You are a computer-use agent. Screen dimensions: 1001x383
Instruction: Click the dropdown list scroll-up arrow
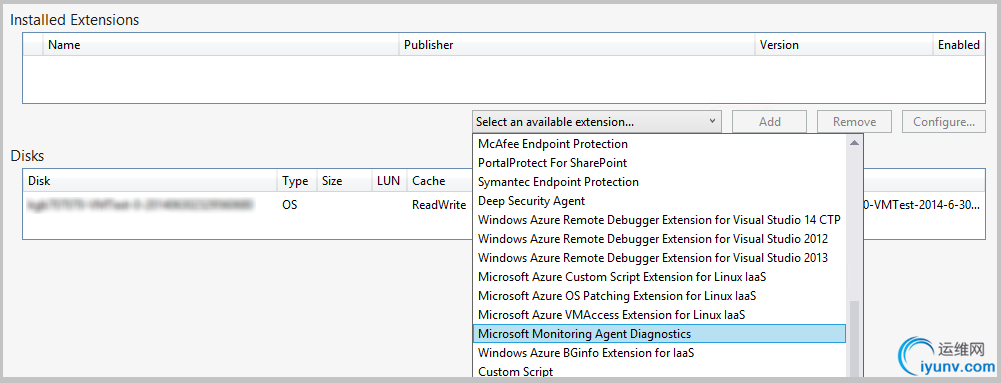point(854,142)
